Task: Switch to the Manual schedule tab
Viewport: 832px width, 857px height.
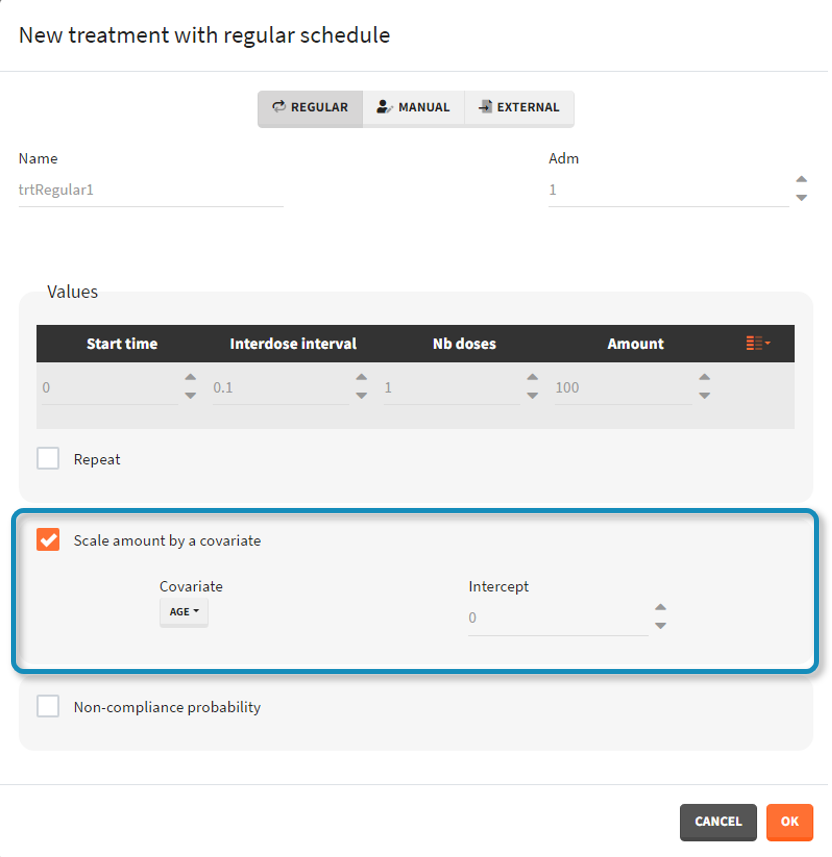Action: tap(413, 108)
